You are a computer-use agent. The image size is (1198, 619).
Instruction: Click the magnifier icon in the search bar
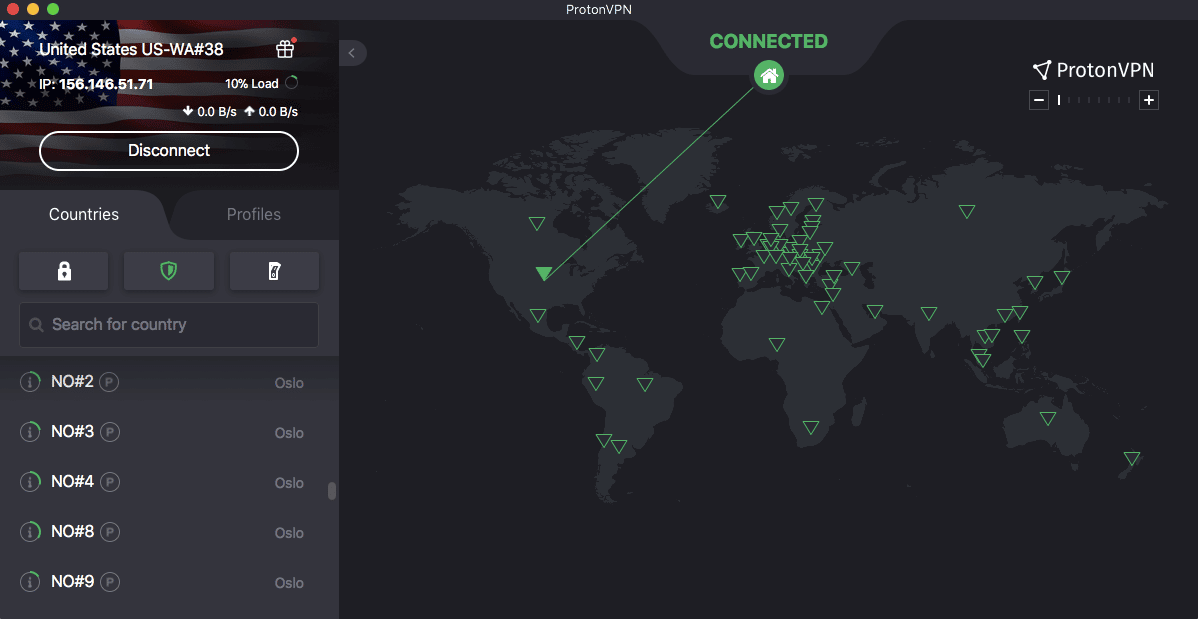[35, 324]
